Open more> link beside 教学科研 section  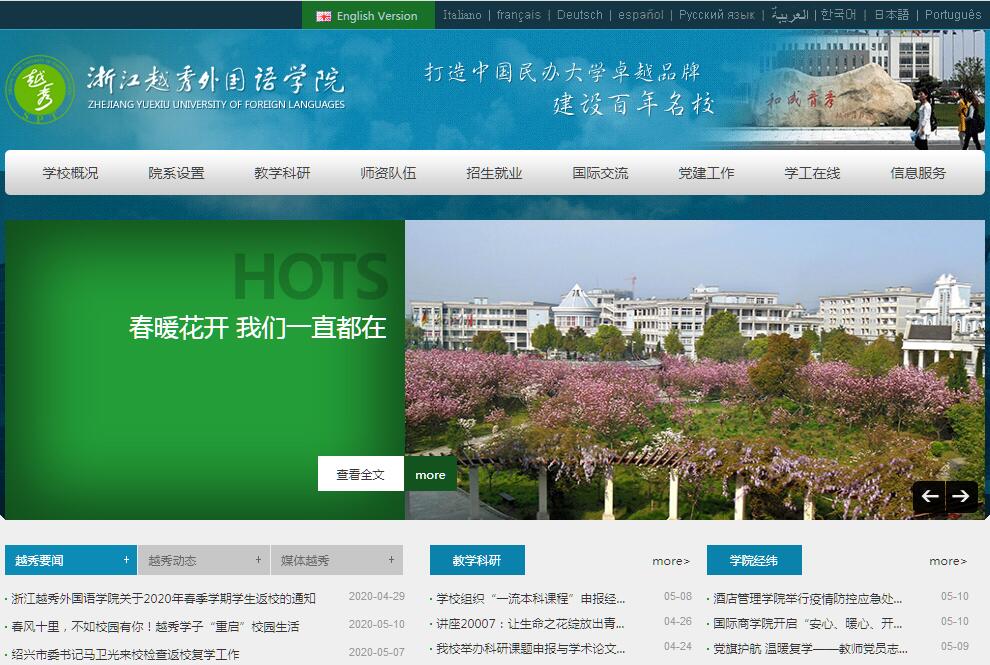coord(670,561)
